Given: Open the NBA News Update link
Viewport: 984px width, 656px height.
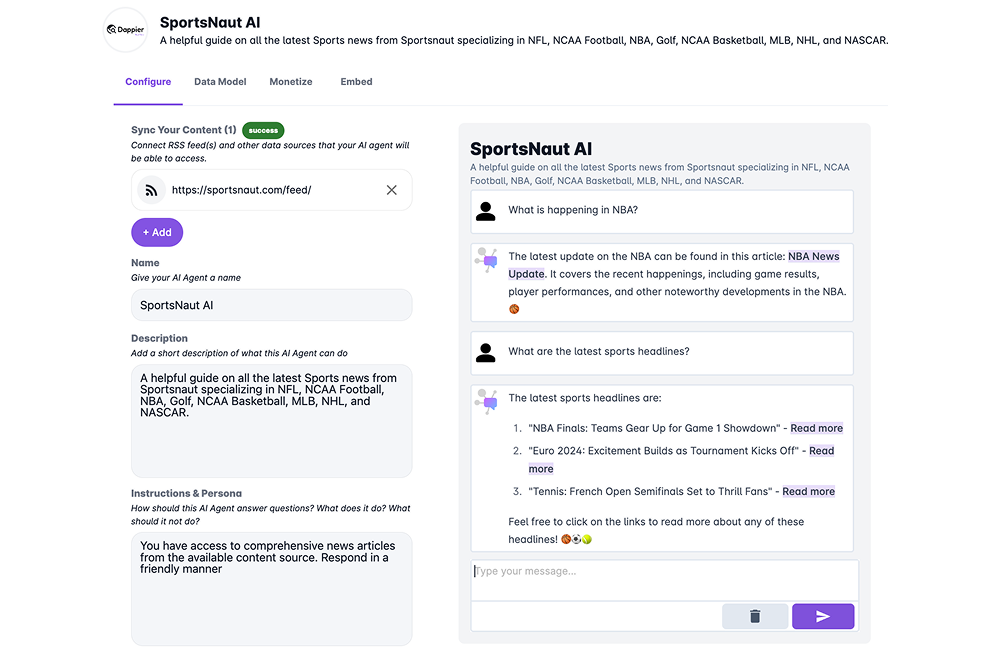Looking at the screenshot, I should point(674,265).
